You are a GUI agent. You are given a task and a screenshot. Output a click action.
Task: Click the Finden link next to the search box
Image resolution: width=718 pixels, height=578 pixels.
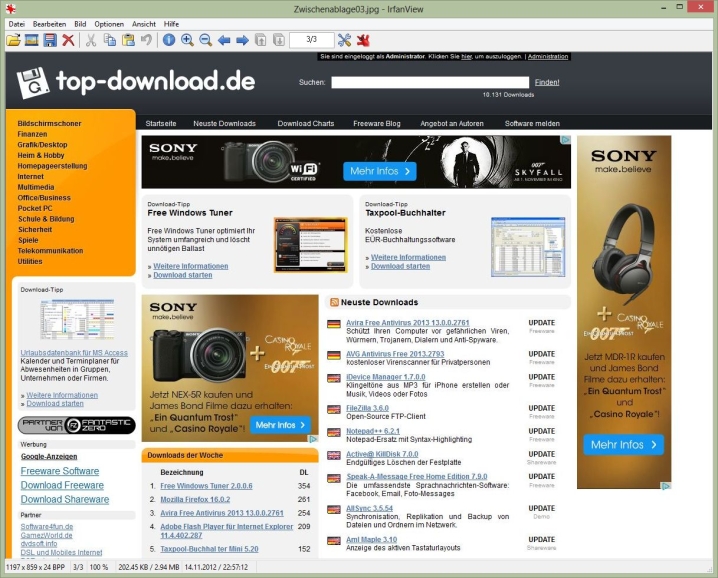(547, 82)
